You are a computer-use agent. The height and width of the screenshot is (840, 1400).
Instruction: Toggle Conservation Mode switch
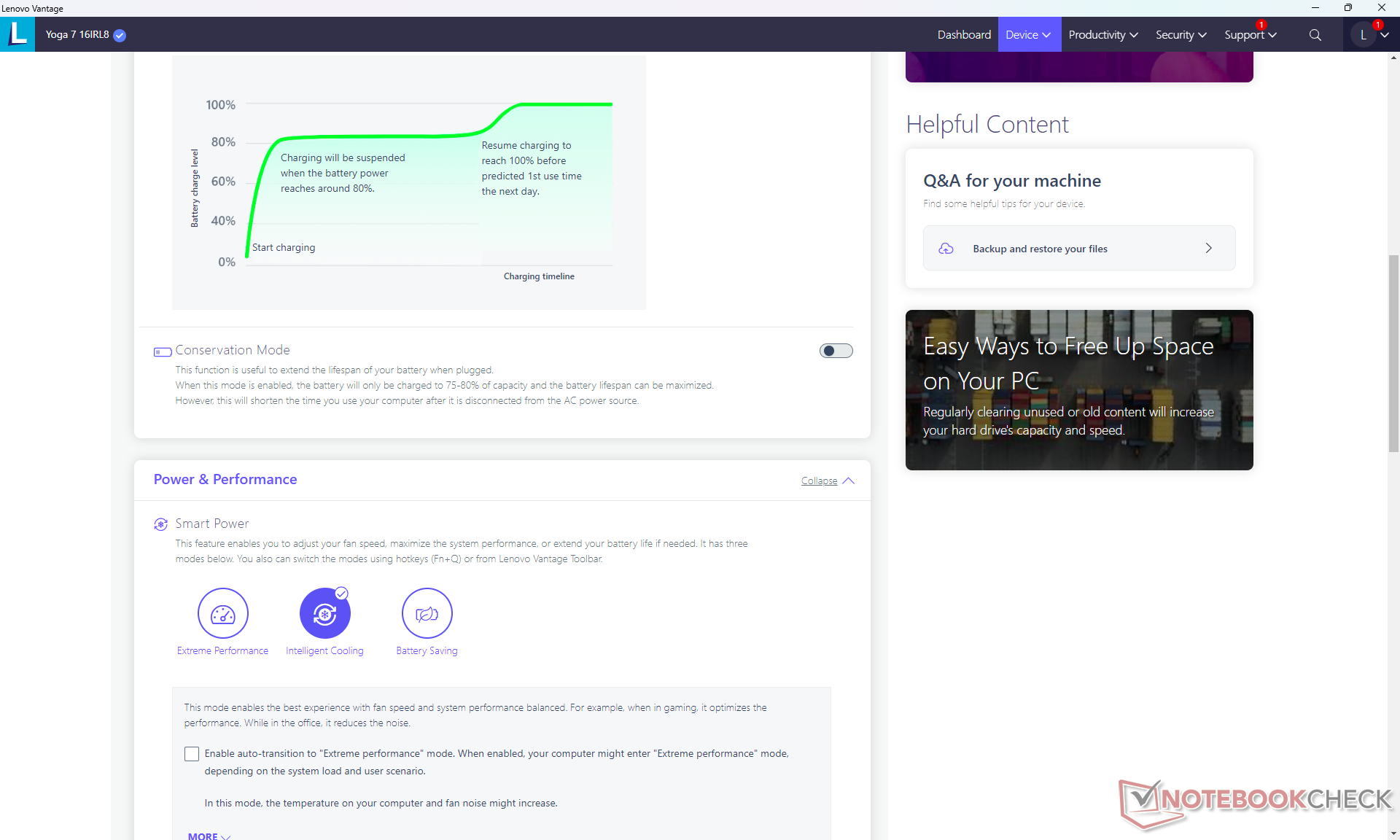pos(836,351)
